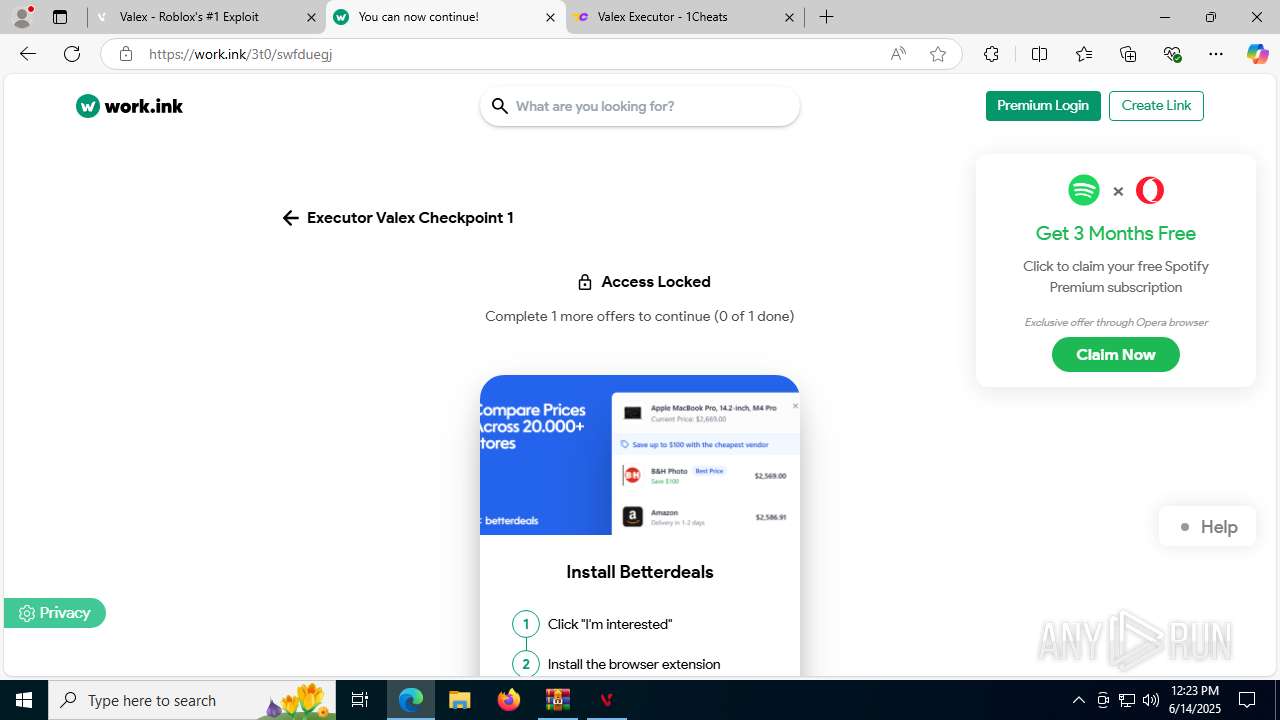Click the search magnifier icon
Screen dimensions: 1280x720
[x=500, y=106]
